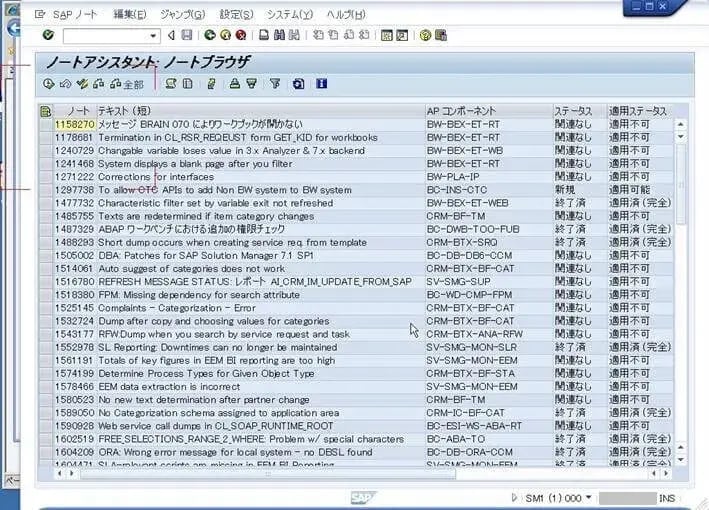Select the row marker for note 1552978
Viewport: 709px width, 510px height.
tap(46, 347)
